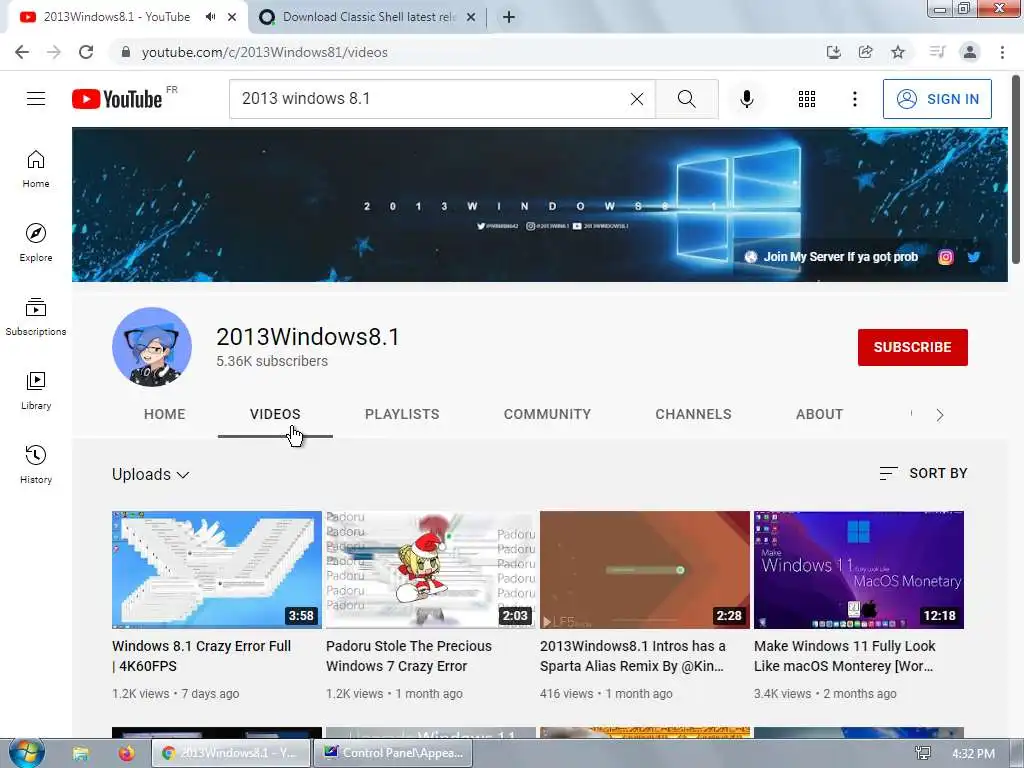Click the install app icon in address bar
Screen dimensions: 1024x768
click(x=833, y=52)
